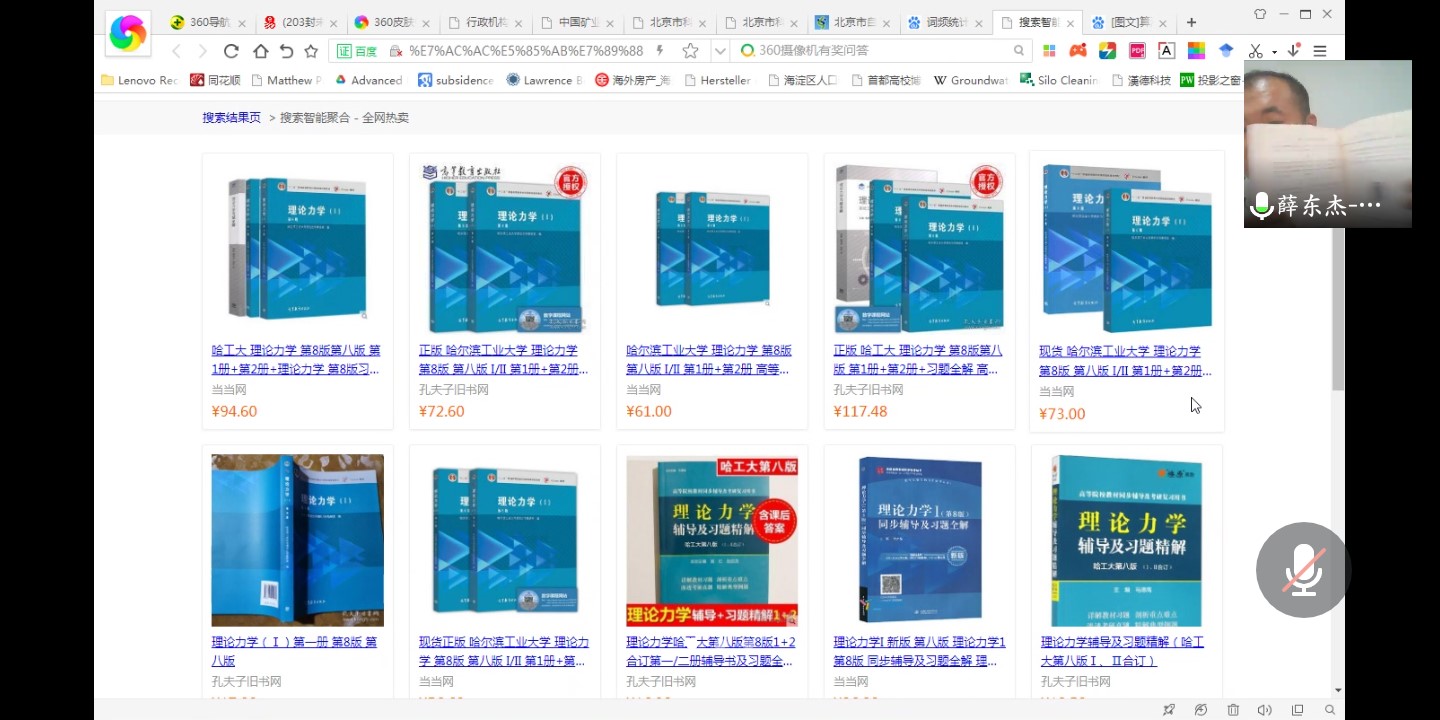Close the 搜索智能 tab
Screen dimensions: 1440x720
tap(1072, 23)
